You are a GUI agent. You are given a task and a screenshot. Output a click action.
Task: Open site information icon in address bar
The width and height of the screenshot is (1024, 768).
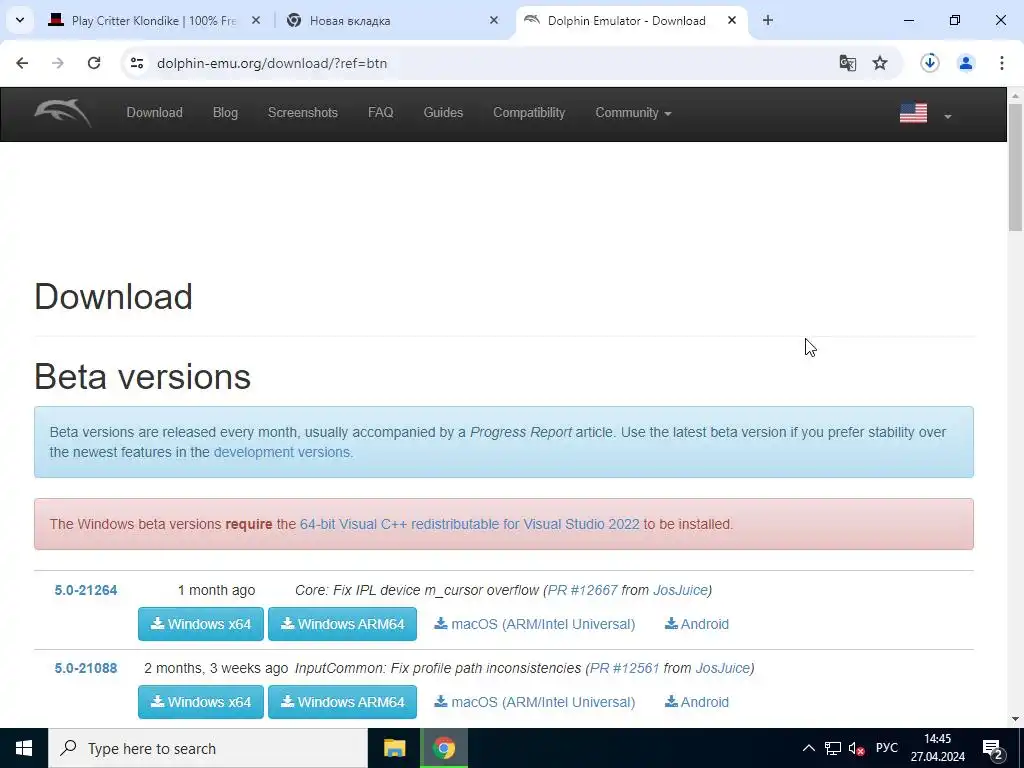[x=137, y=63]
